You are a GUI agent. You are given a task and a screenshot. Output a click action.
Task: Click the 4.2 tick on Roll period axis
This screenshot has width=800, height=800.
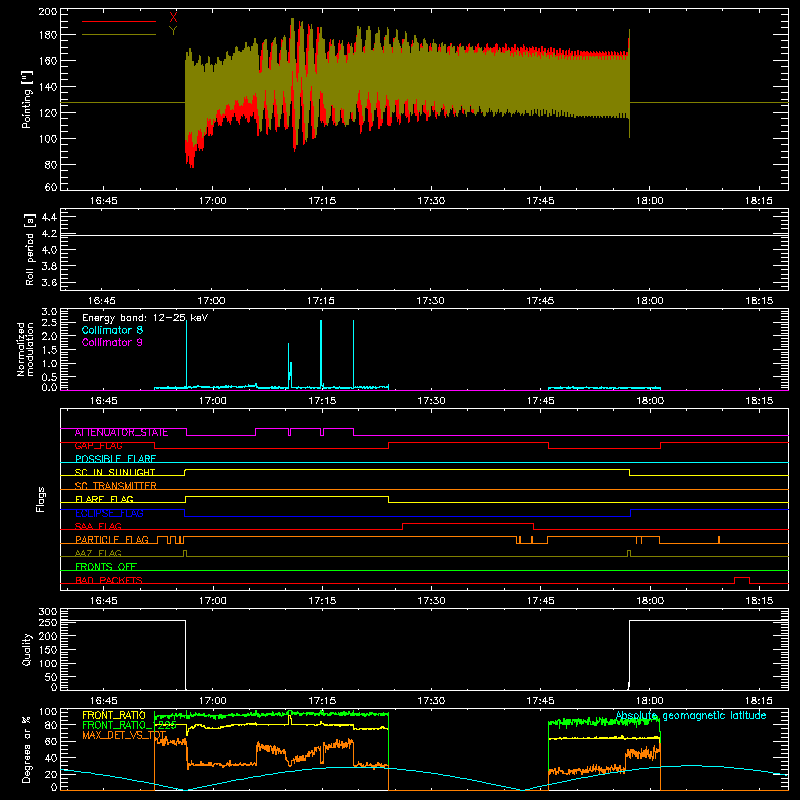click(49, 234)
